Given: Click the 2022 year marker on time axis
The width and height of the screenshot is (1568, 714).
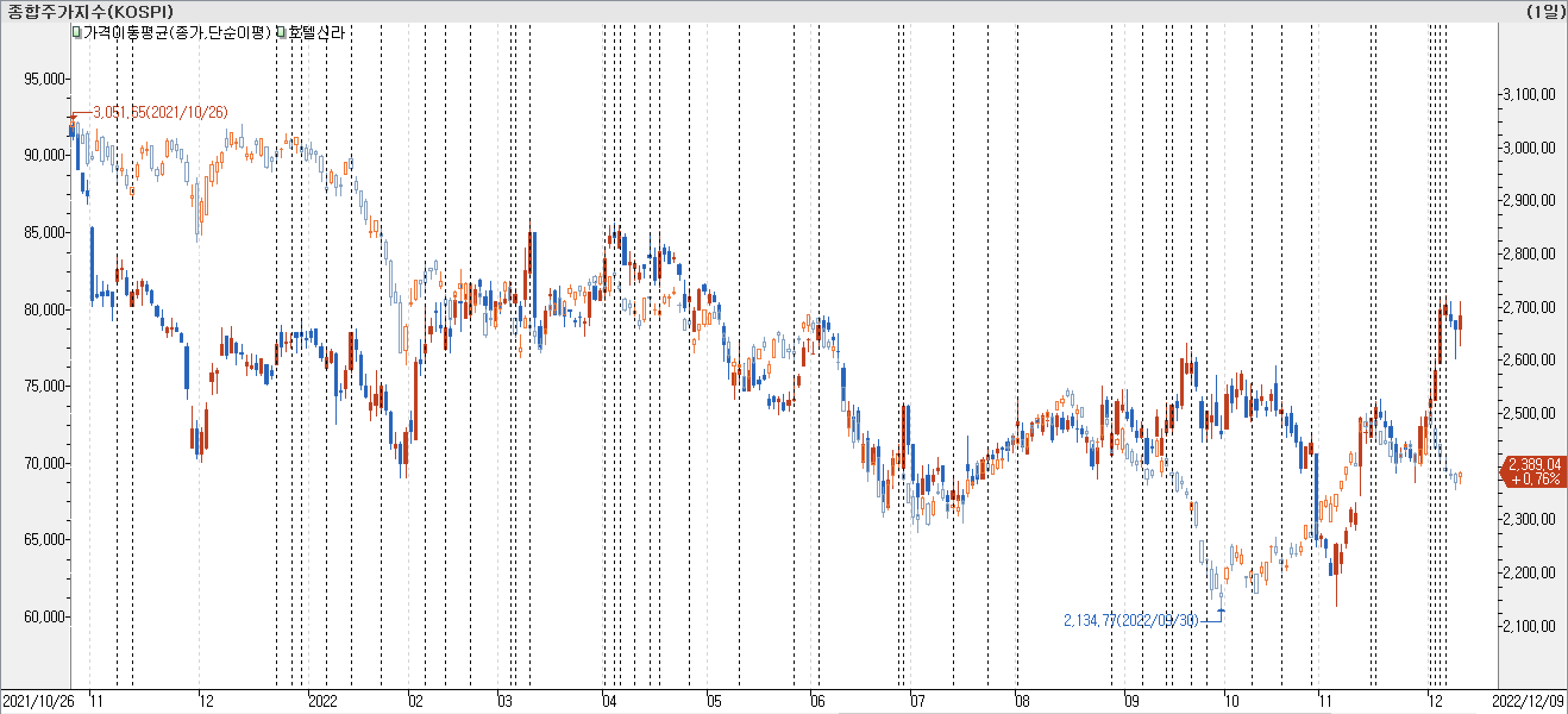Looking at the screenshot, I should 322,702.
